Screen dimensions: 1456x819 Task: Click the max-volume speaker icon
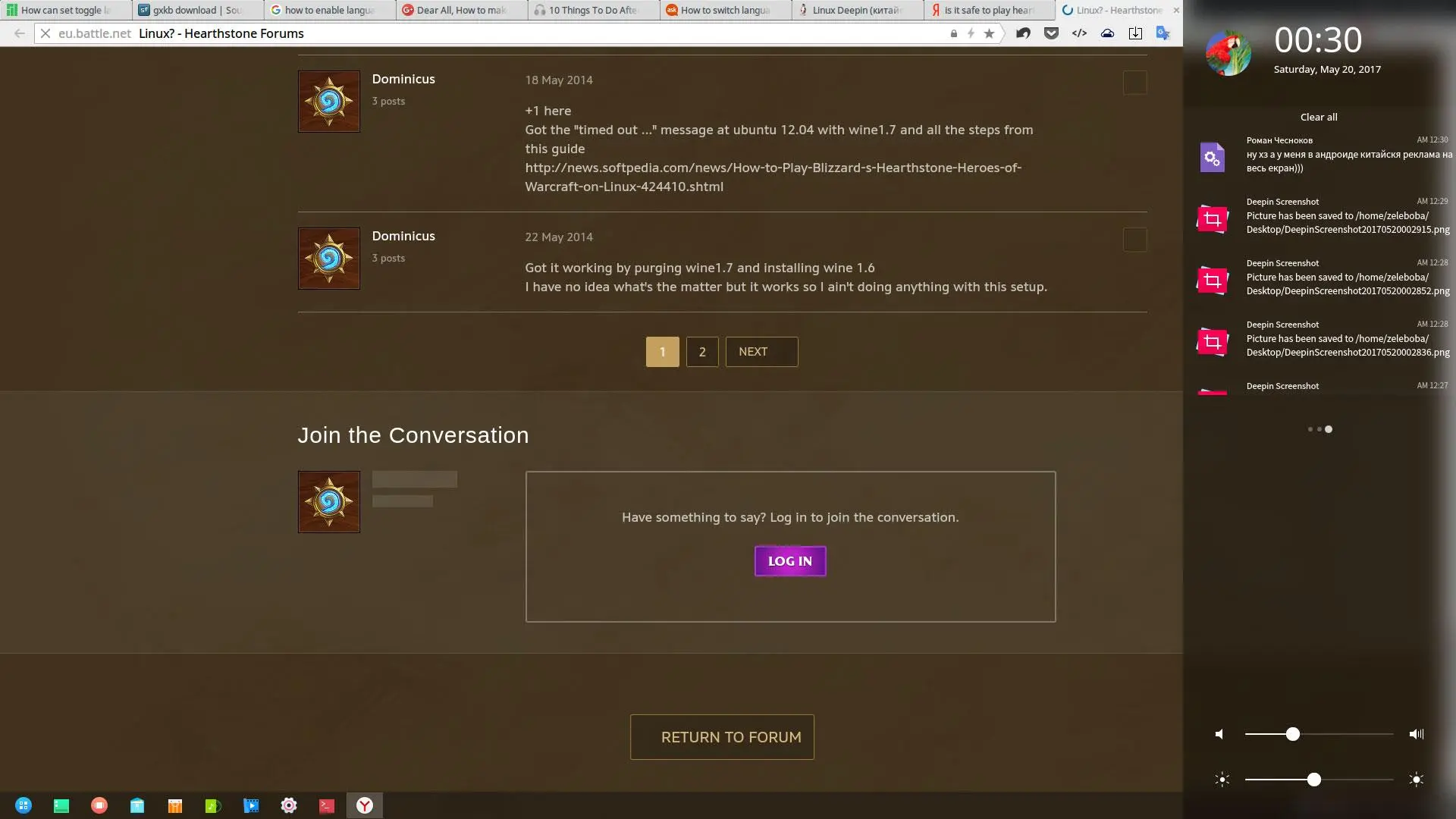click(1417, 734)
